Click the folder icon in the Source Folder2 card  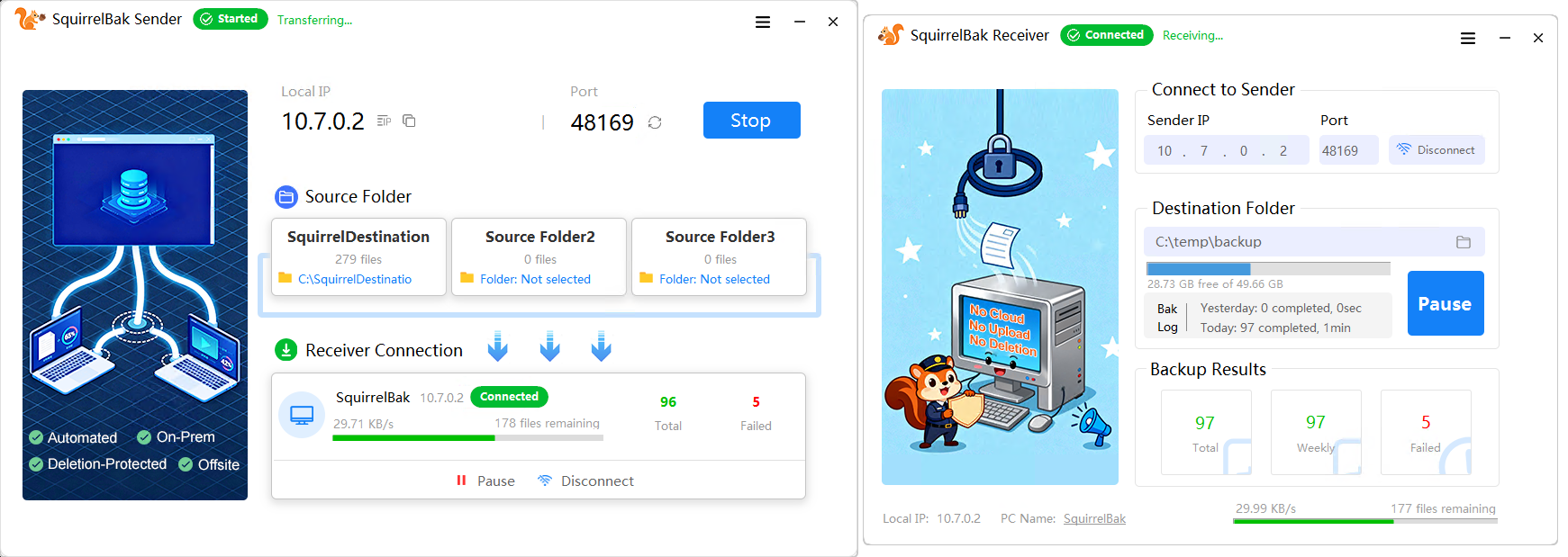pyautogui.click(x=467, y=278)
